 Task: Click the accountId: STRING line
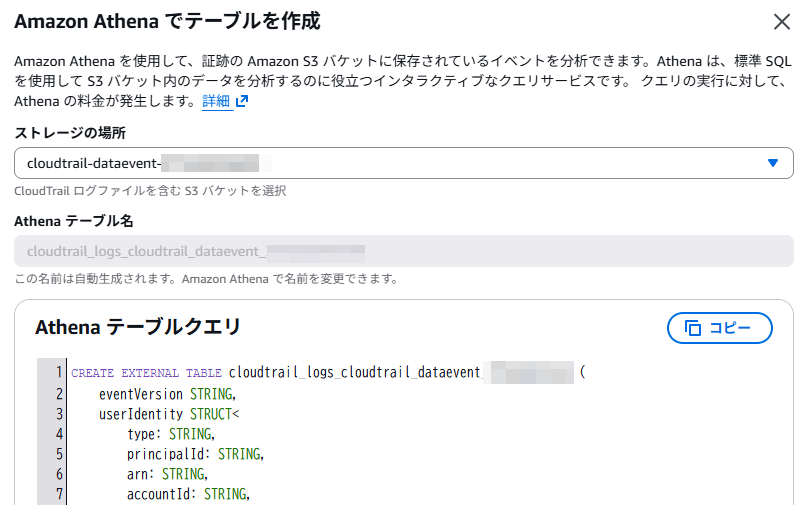(188, 494)
